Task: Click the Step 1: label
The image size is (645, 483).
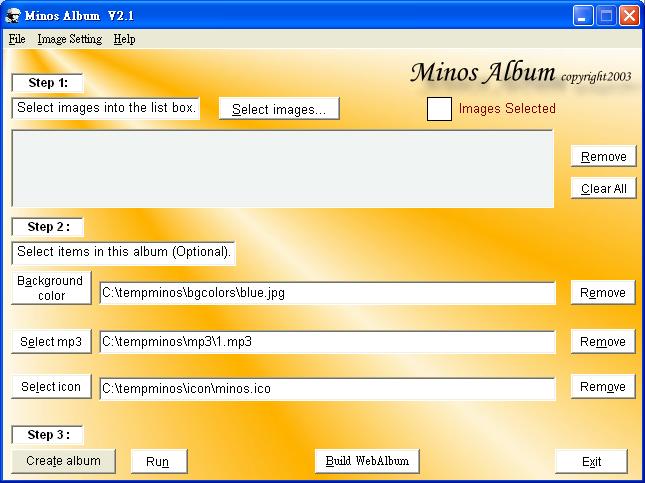Action: click(48, 83)
